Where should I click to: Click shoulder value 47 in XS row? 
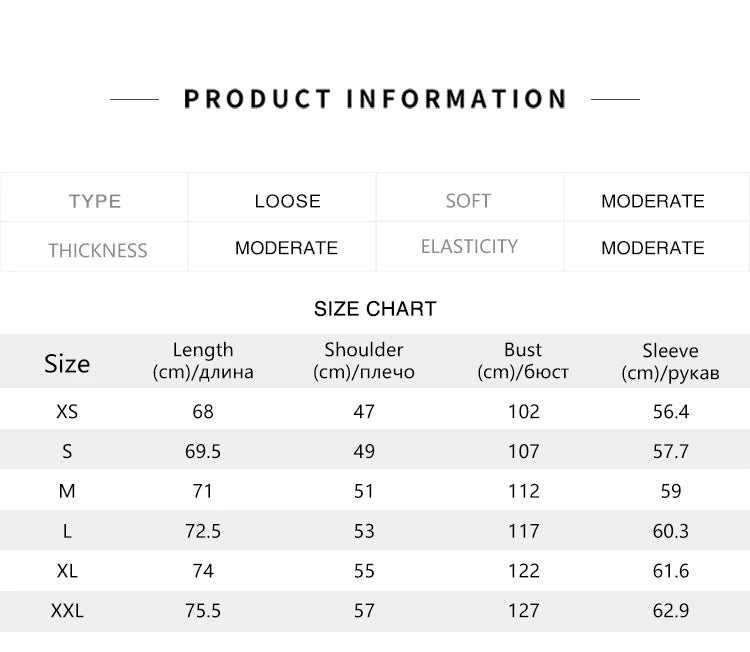click(364, 411)
